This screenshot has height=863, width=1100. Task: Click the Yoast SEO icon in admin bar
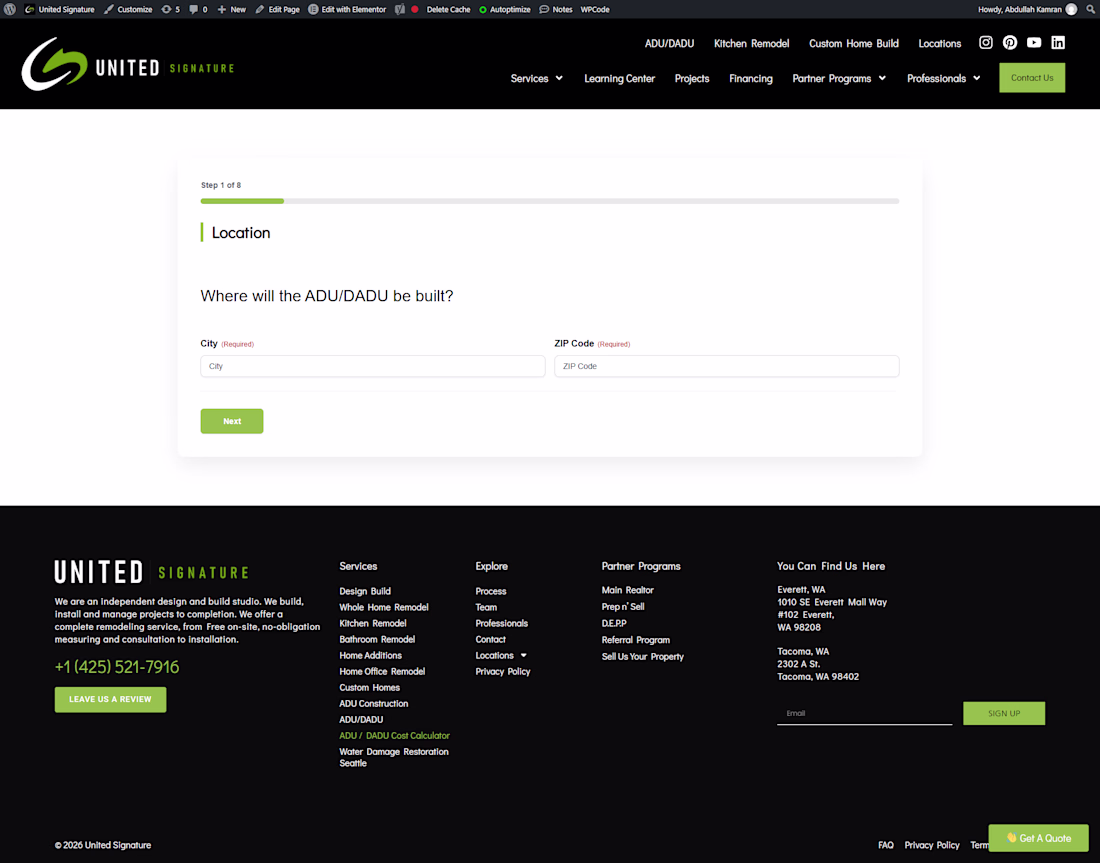[x=400, y=9]
